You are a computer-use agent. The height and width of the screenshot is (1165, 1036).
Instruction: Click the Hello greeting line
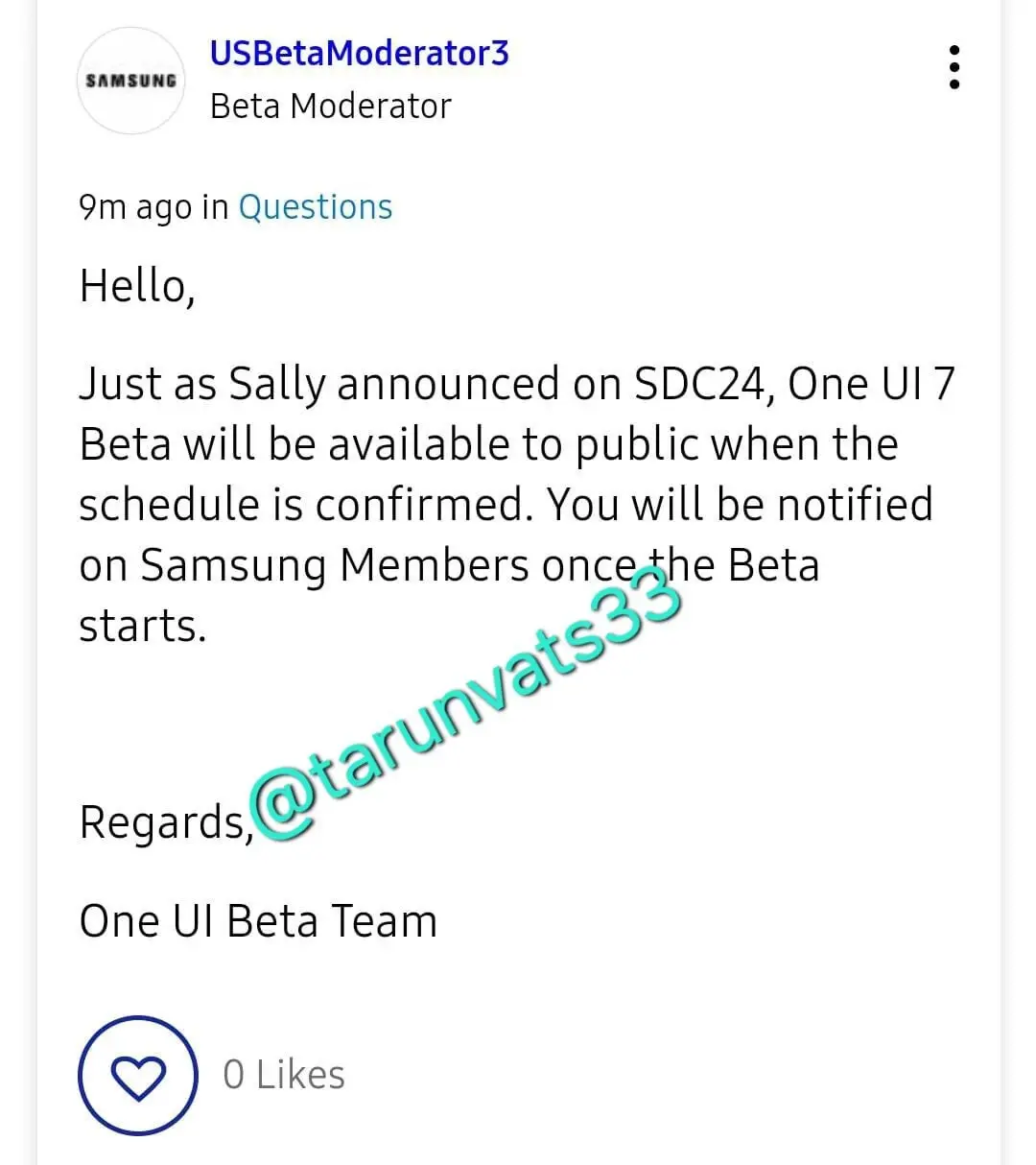(137, 286)
